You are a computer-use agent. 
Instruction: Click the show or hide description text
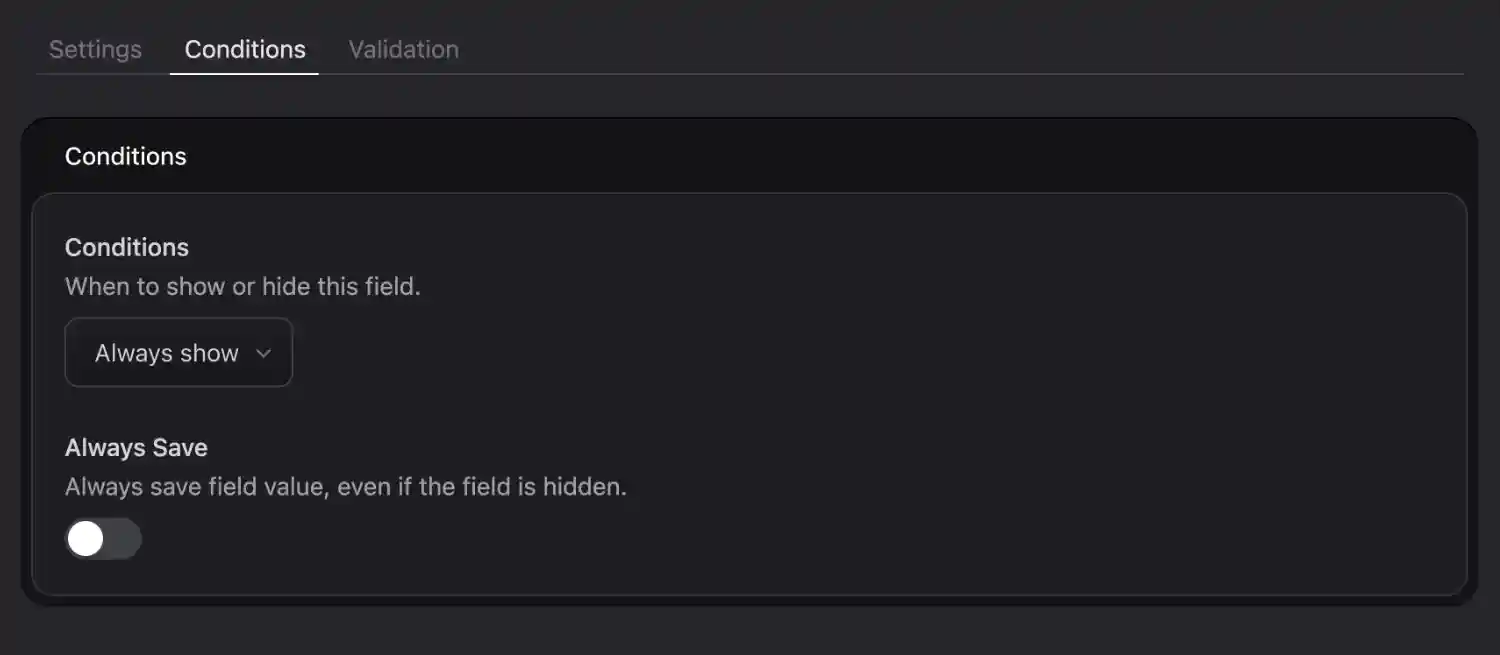click(x=243, y=286)
